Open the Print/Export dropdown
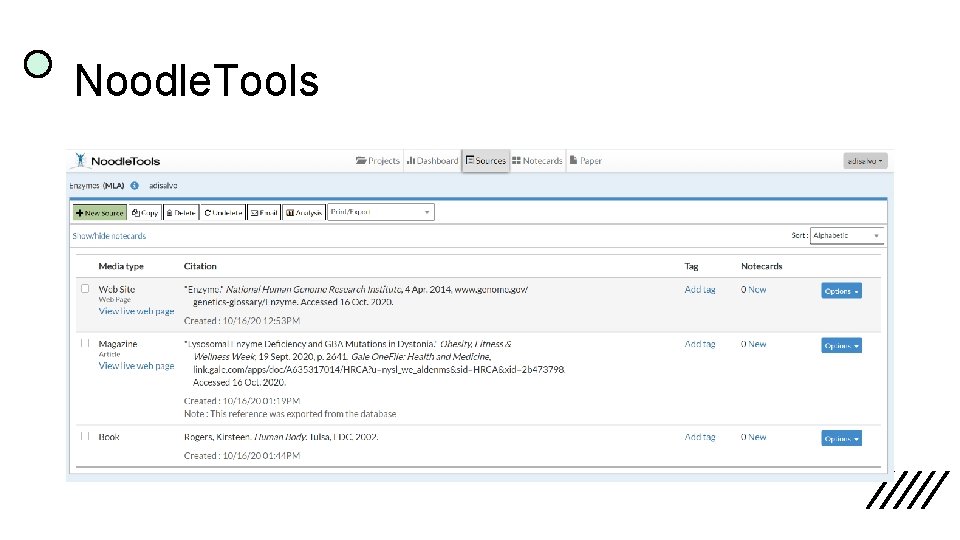The width and height of the screenshot is (960, 540). tap(381, 212)
